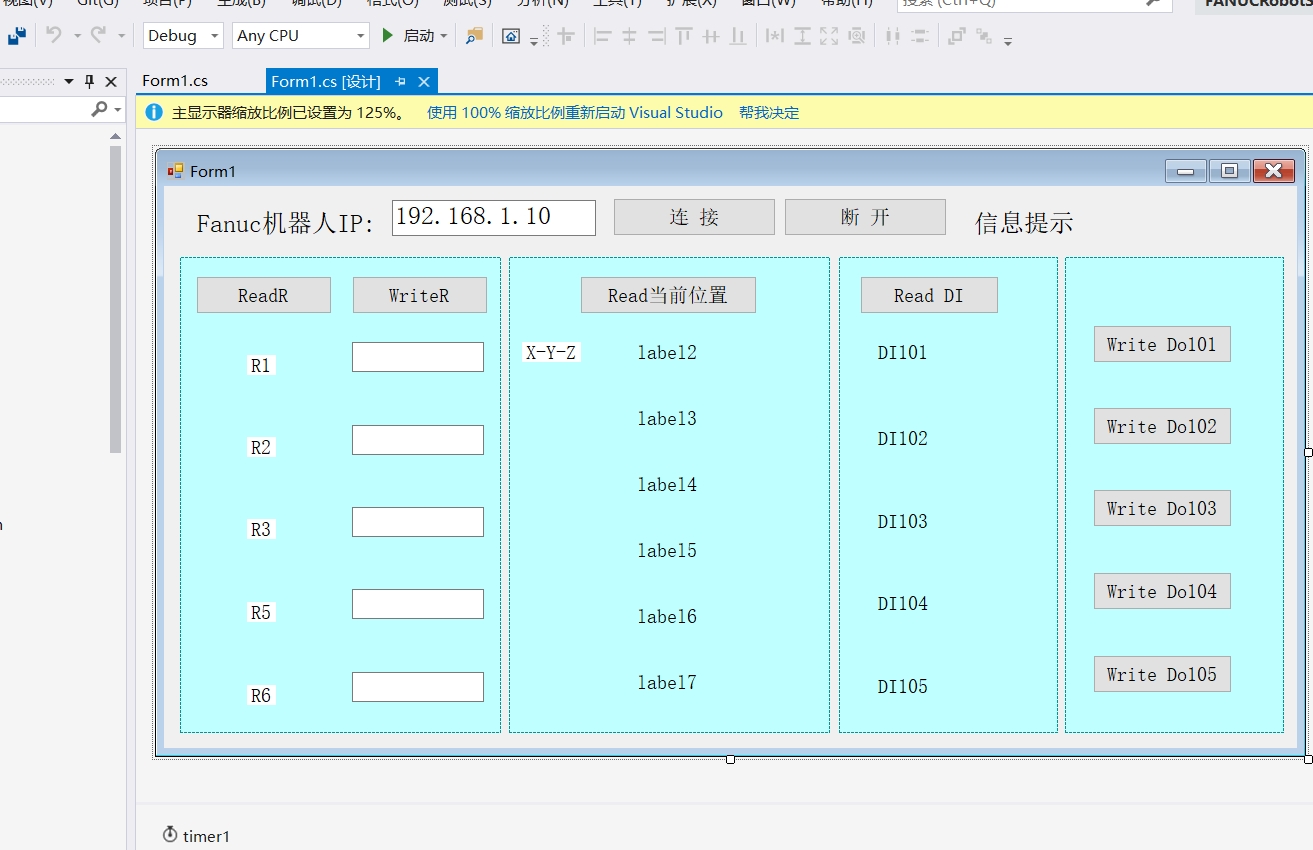Click the side panel vertical scrollbar
Viewport: 1313px width, 850px height.
[x=115, y=300]
